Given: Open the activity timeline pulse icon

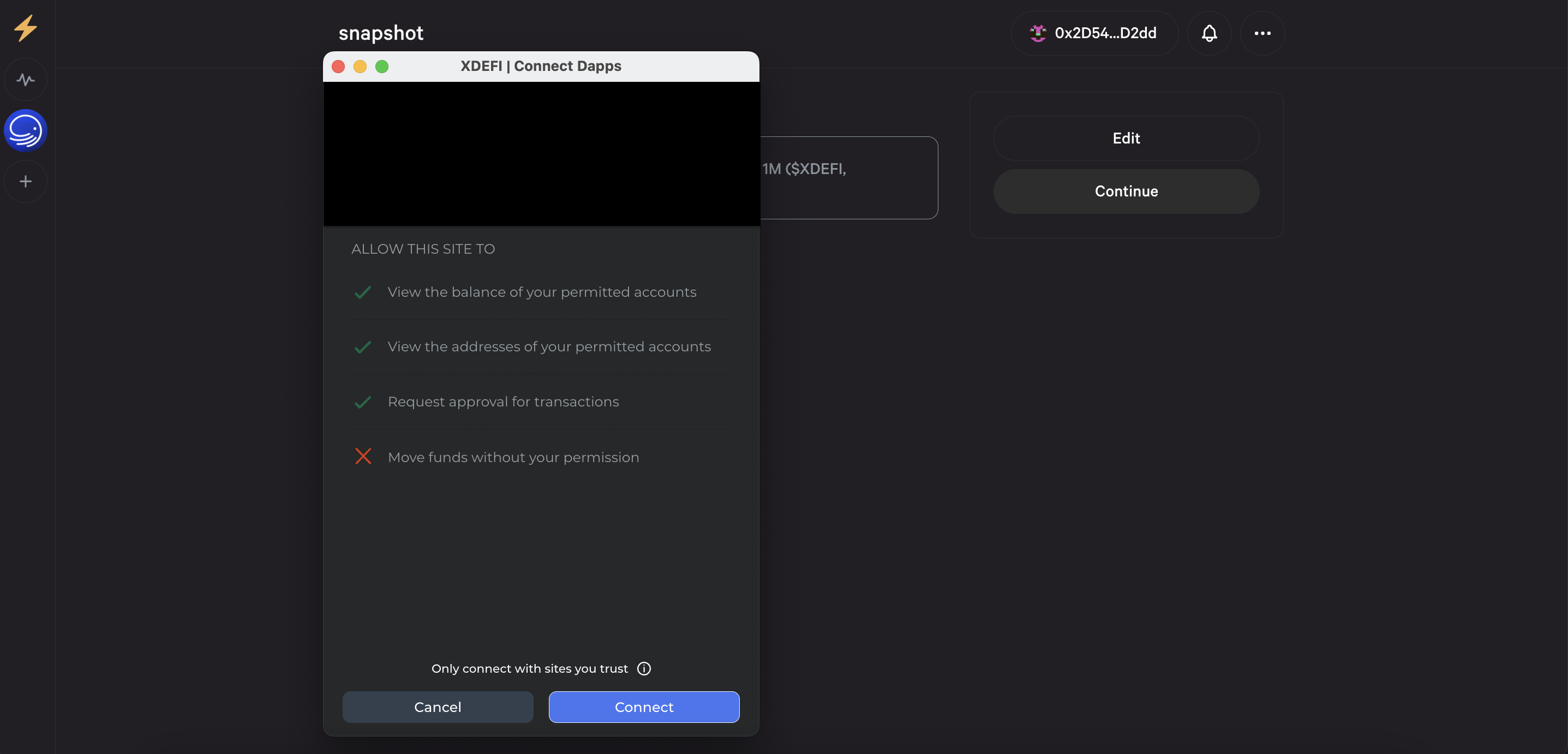Looking at the screenshot, I should (26, 80).
